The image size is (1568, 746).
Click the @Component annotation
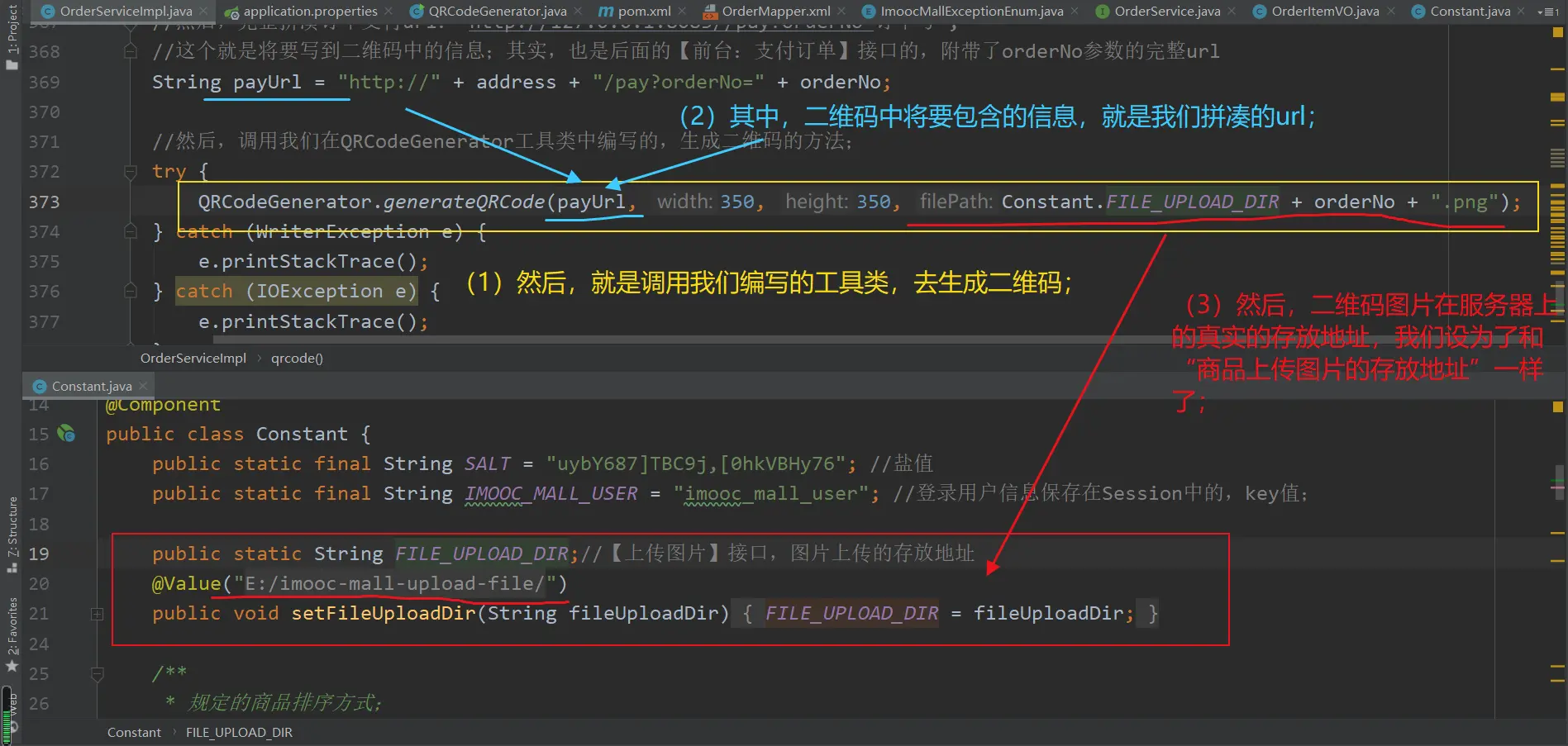tap(163, 404)
